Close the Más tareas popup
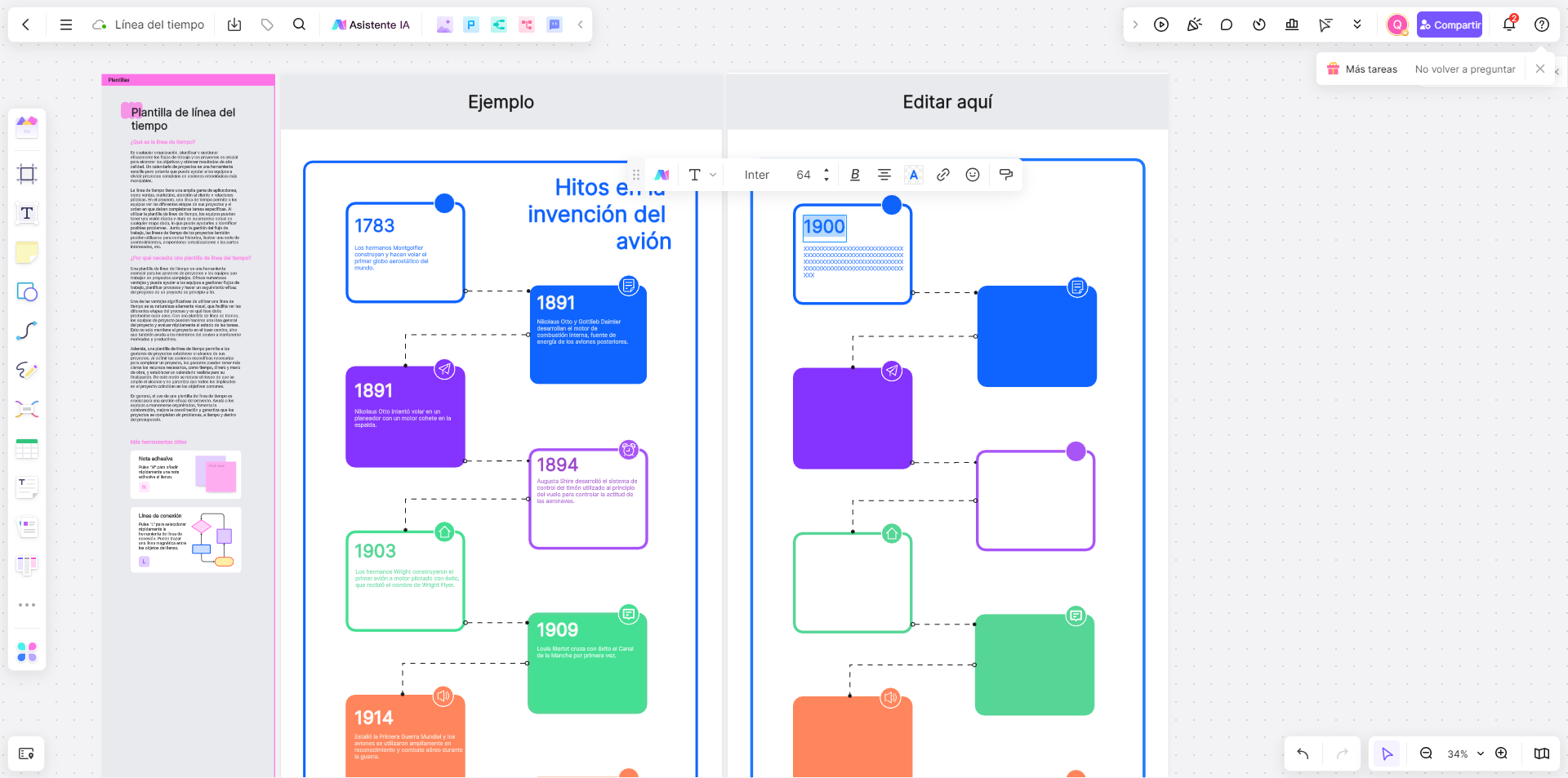This screenshot has width=1568, height=778. tap(1540, 69)
